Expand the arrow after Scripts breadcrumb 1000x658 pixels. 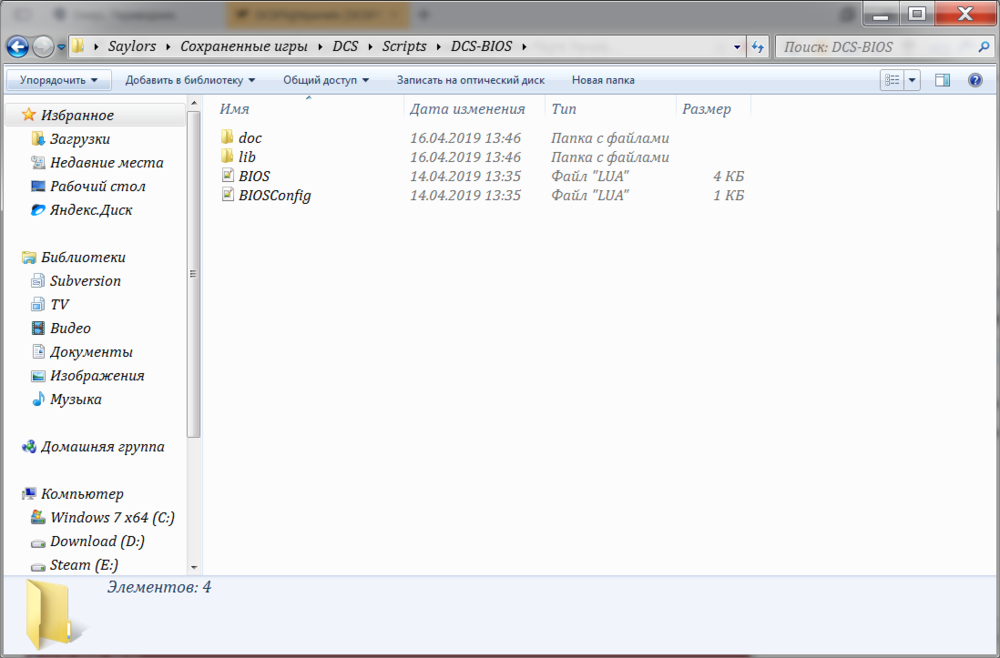pos(439,47)
